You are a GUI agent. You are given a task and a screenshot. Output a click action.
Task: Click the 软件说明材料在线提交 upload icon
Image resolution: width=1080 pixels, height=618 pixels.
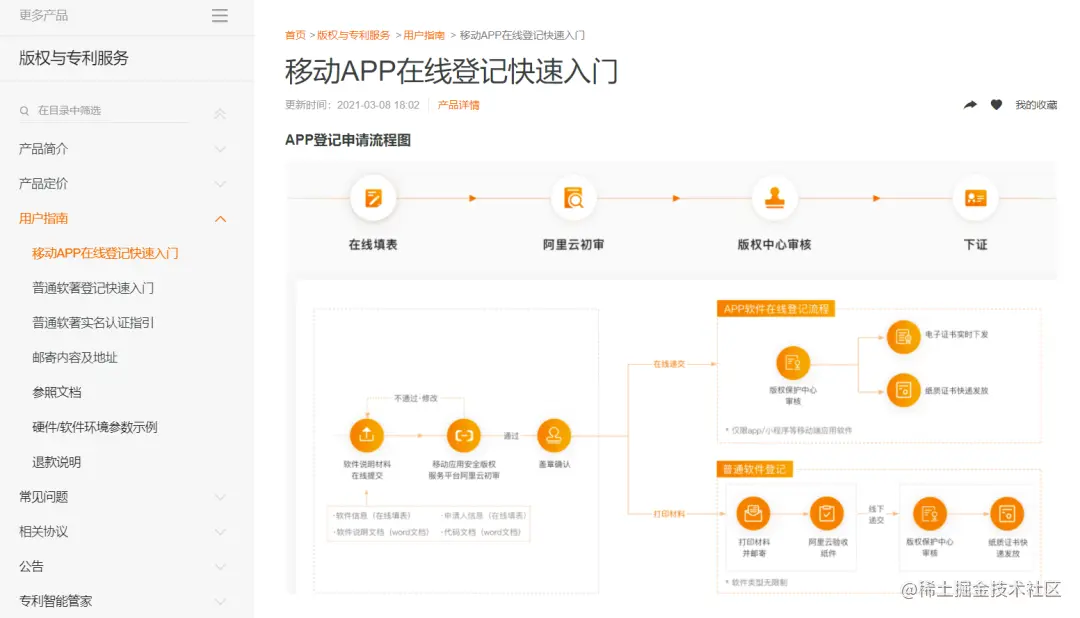(x=366, y=435)
